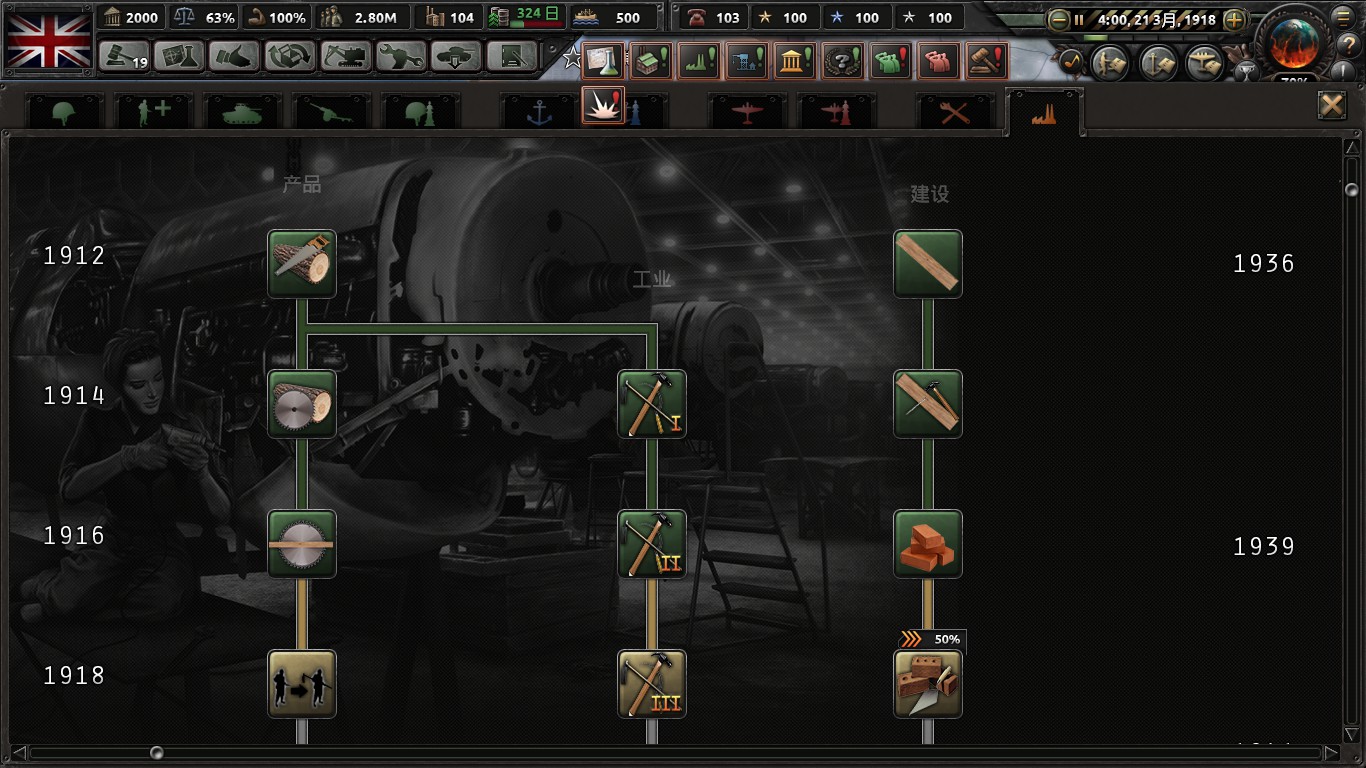Switch to the engineering tools research tab

[955, 111]
